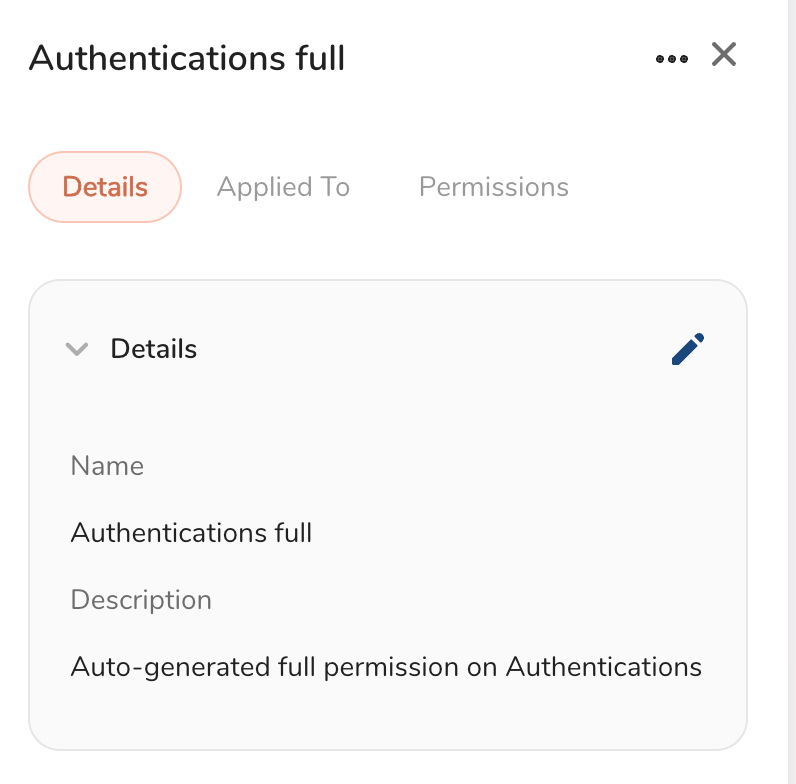Click the word full in the Name value

pyautogui.click(x=293, y=533)
